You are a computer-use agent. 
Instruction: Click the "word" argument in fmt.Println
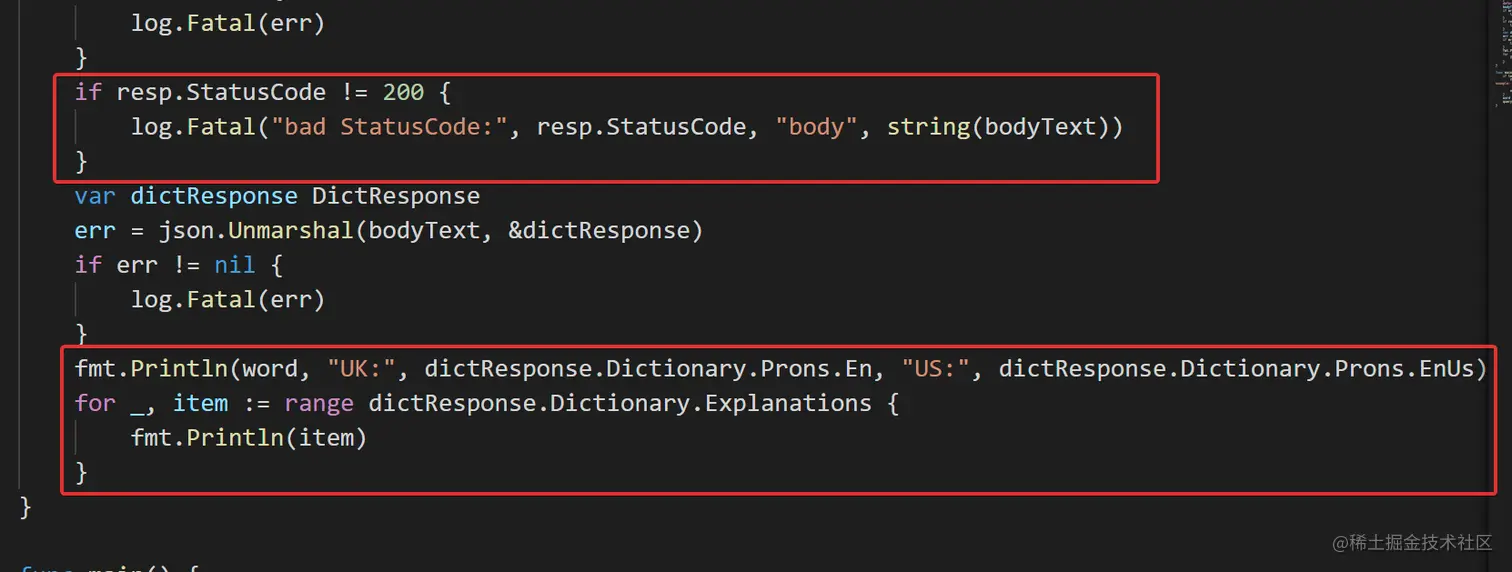click(x=270, y=369)
